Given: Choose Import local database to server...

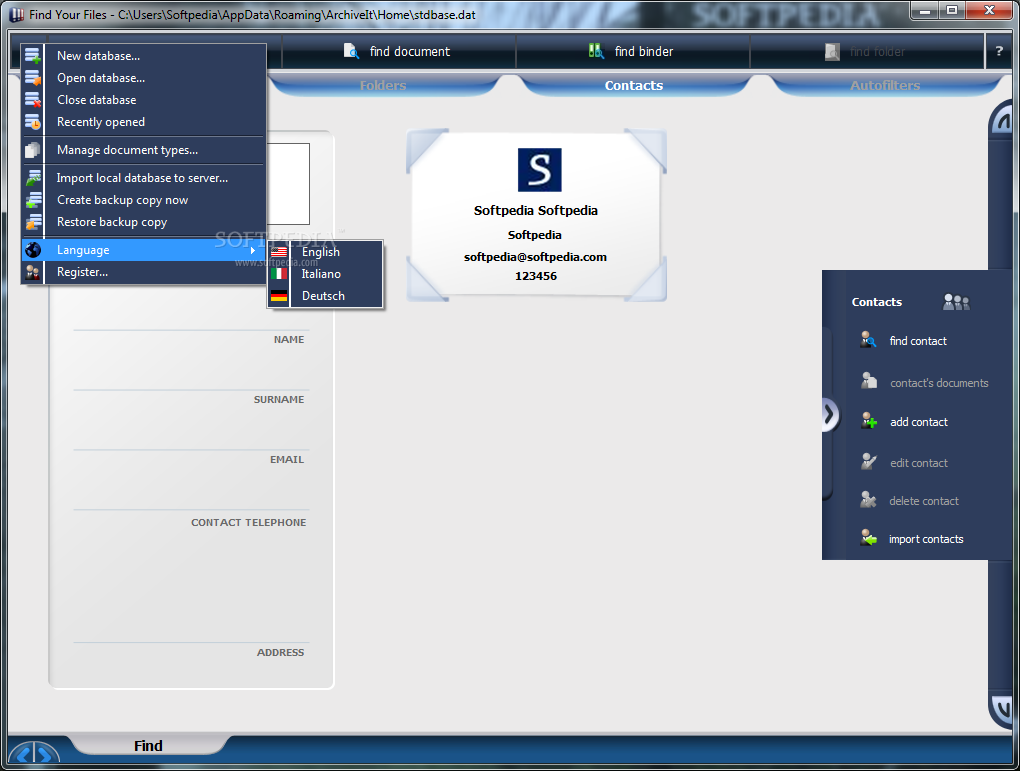Looking at the screenshot, I should [x=144, y=178].
